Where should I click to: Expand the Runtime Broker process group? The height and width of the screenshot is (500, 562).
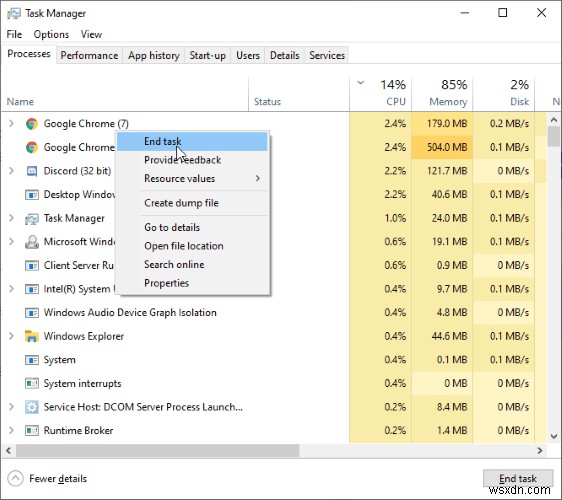[x=11, y=430]
